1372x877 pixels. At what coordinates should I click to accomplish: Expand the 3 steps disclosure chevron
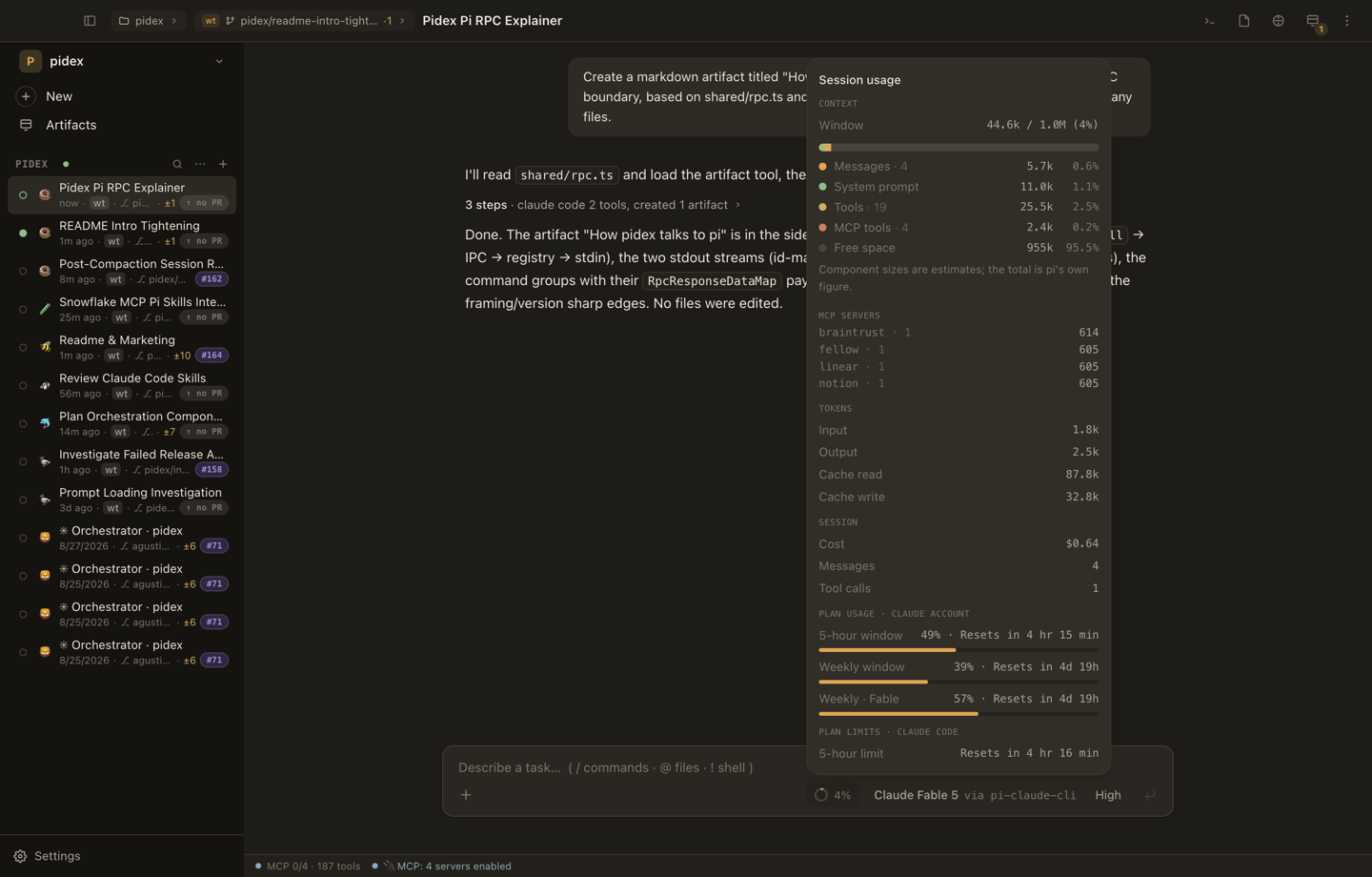pyautogui.click(x=737, y=205)
